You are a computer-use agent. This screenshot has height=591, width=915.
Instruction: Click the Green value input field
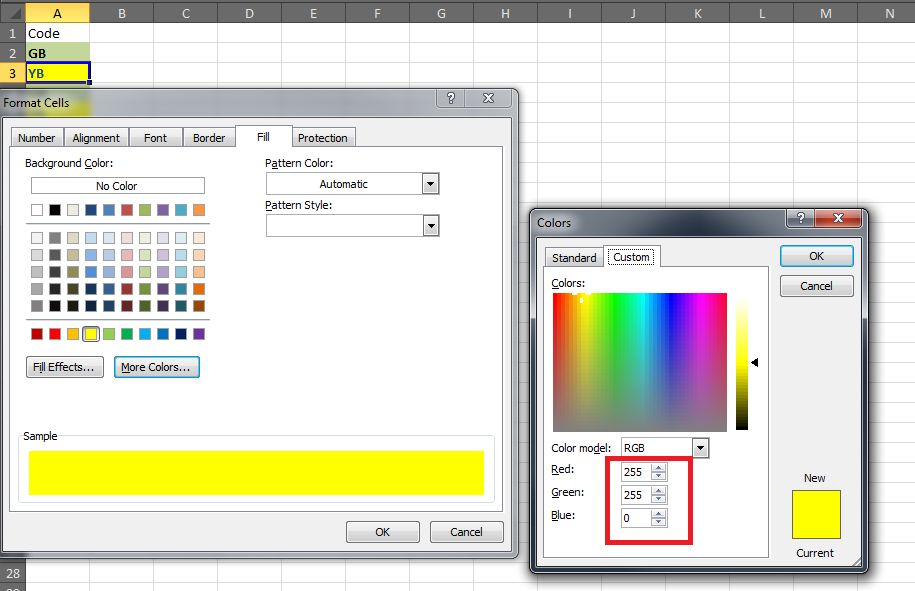point(637,495)
